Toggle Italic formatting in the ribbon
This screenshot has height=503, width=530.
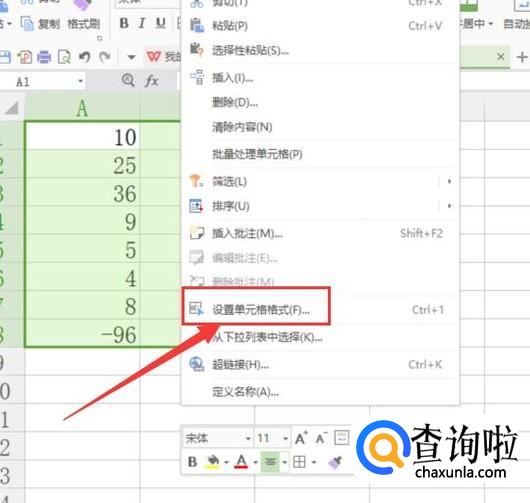pos(142,23)
